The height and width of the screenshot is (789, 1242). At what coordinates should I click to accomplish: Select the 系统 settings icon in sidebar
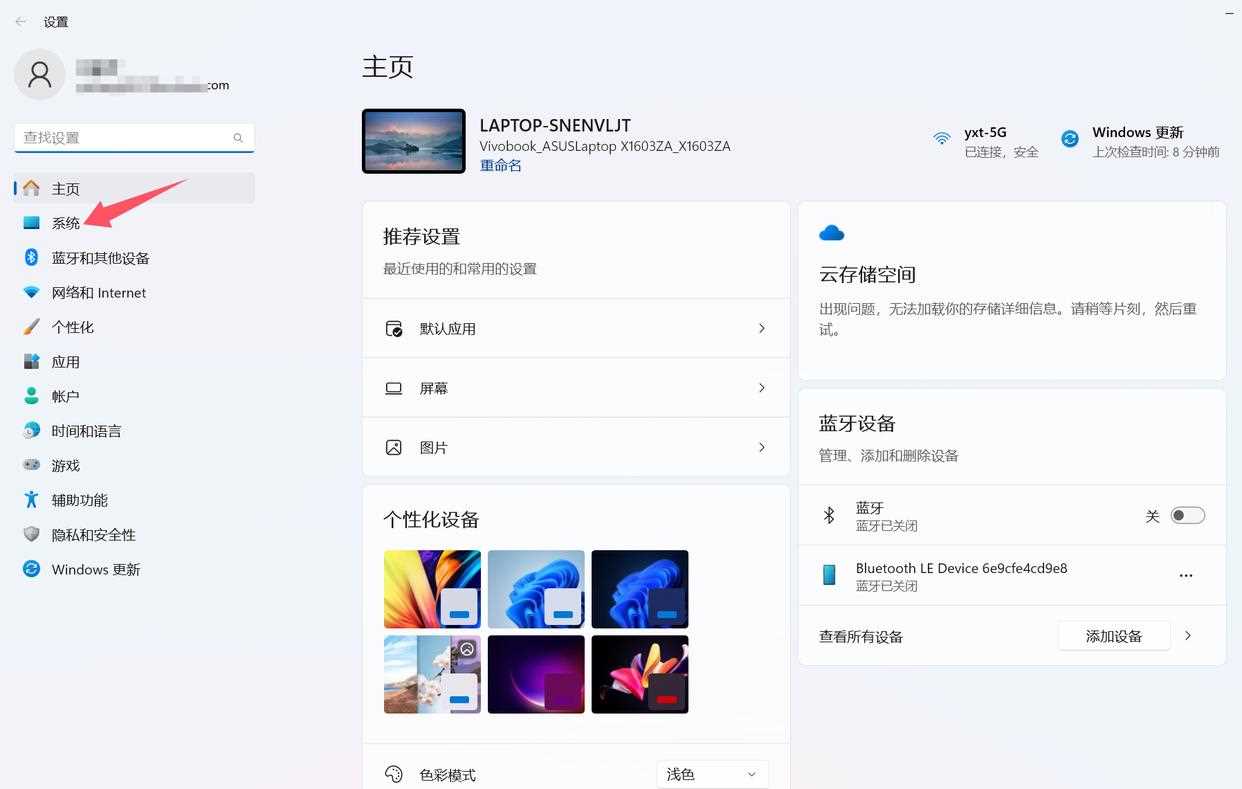(32, 223)
